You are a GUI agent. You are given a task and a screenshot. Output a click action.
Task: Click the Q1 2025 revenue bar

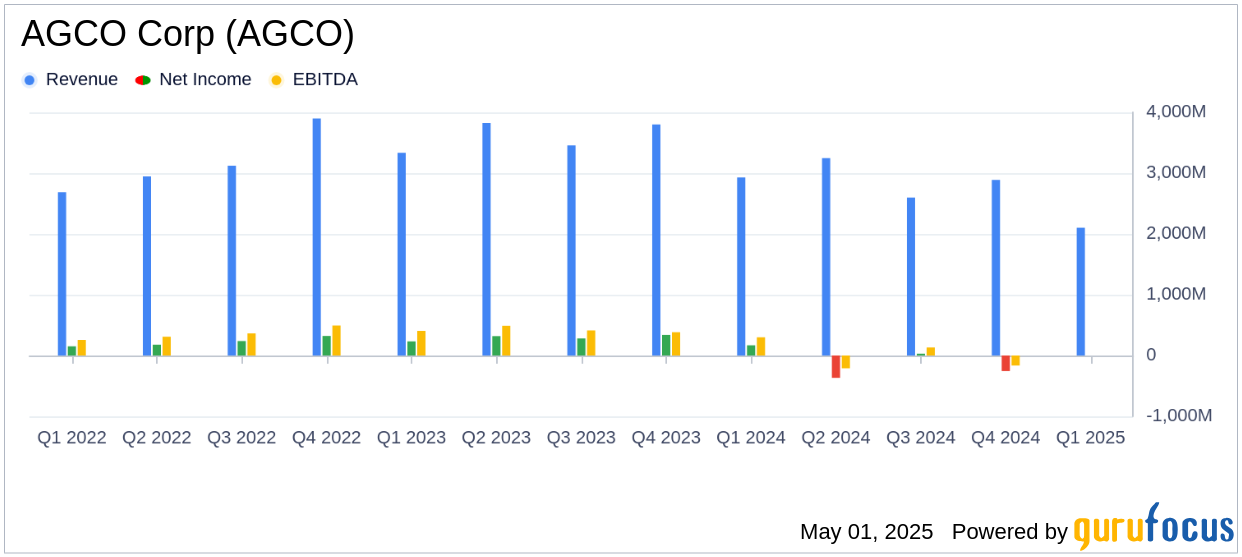click(x=1081, y=292)
